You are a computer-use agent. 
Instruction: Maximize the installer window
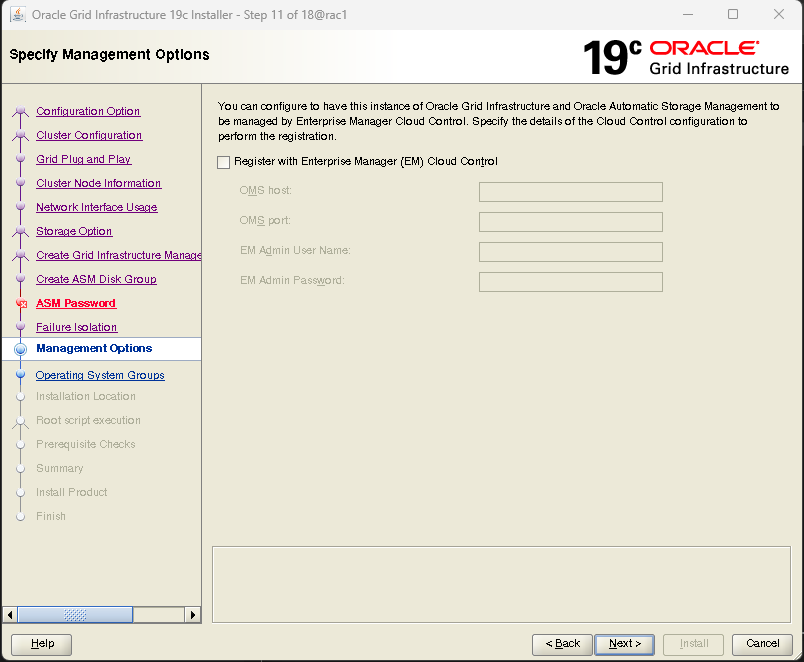click(x=733, y=14)
